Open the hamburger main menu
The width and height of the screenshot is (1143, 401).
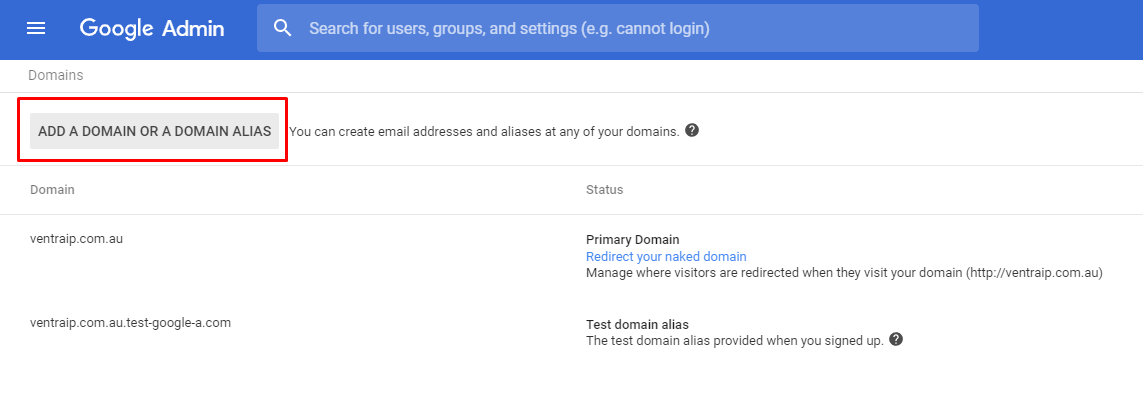[36, 28]
